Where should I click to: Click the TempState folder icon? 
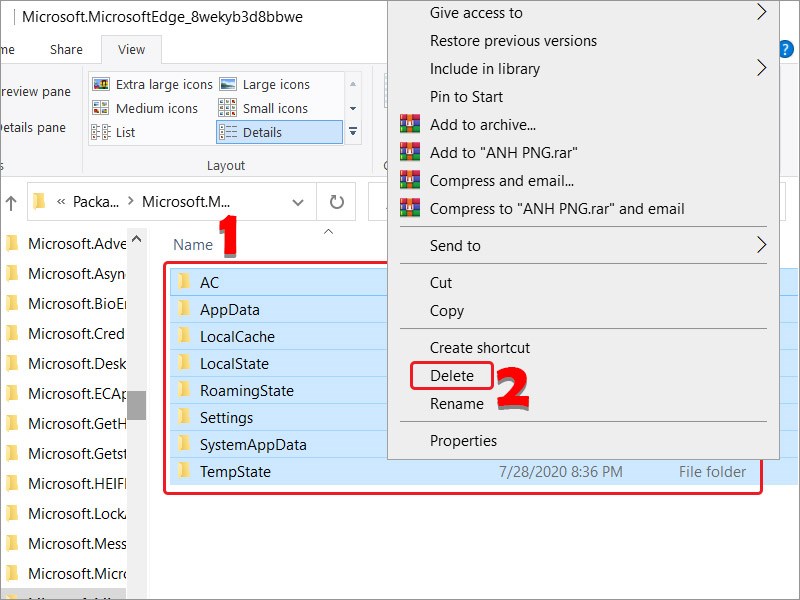click(184, 471)
